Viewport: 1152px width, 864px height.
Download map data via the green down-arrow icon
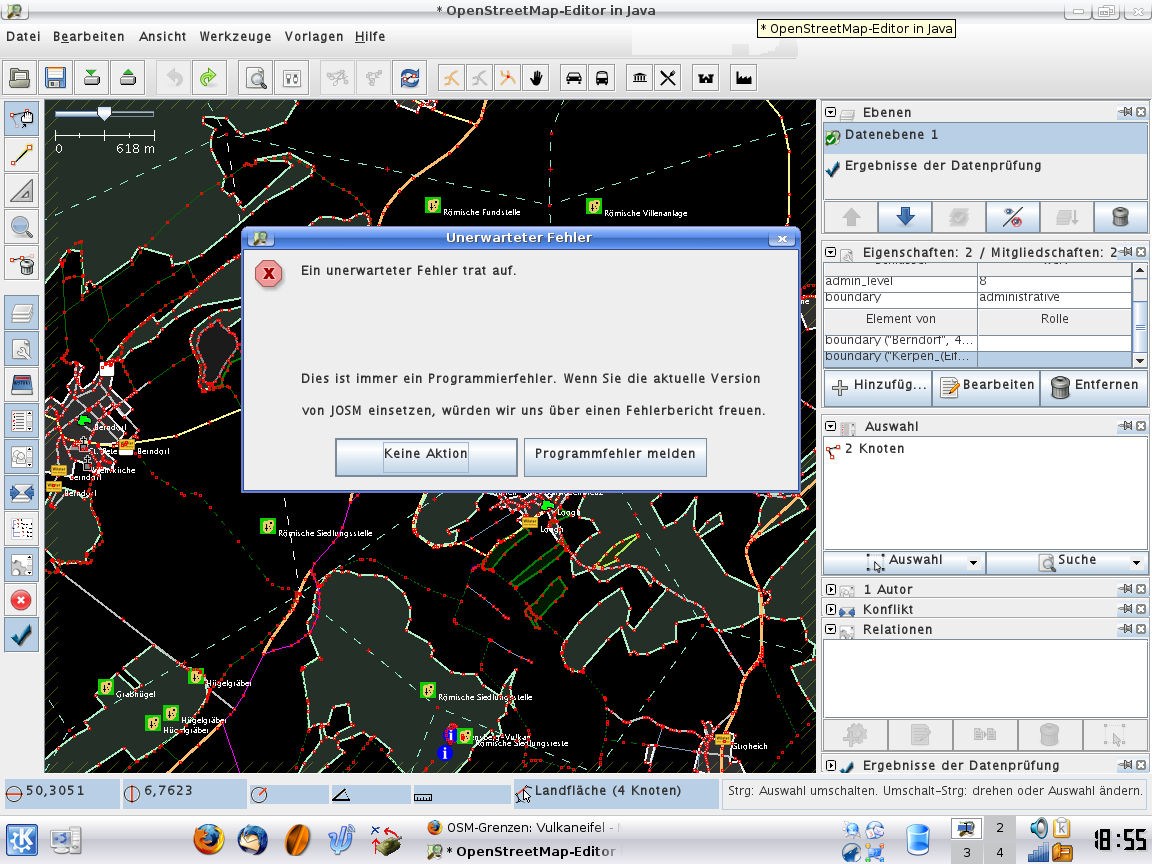(x=92, y=78)
